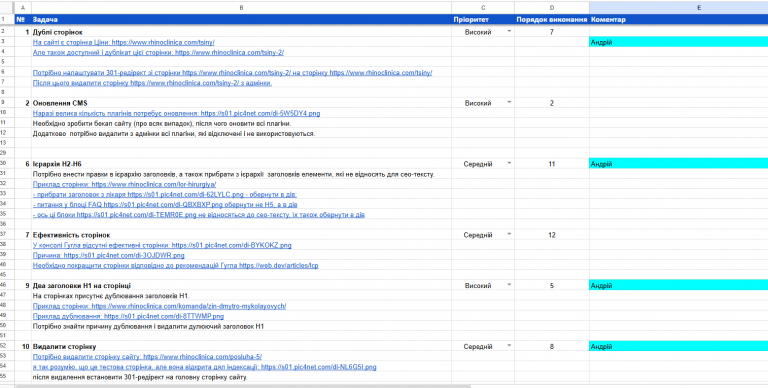Select the Ефективність сторінок cell
The width and height of the screenshot is (768, 388).
click(241, 235)
